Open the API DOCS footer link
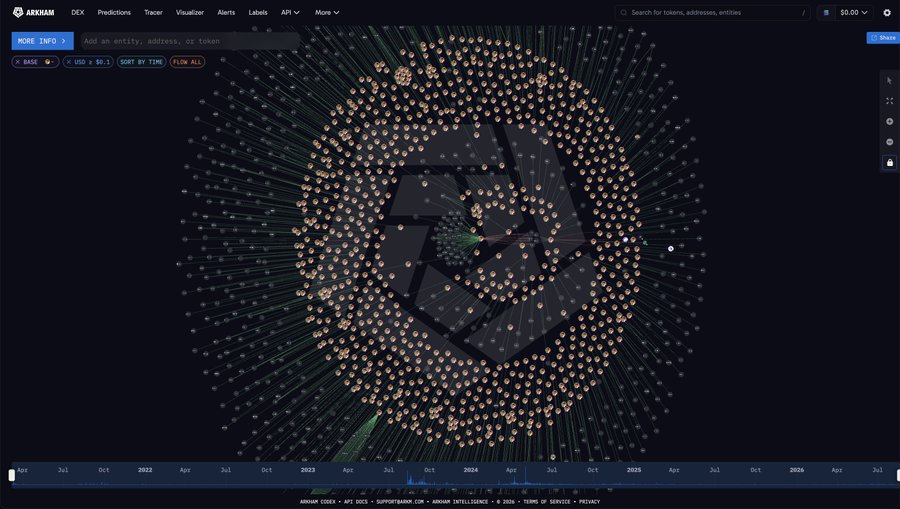Screen dimensions: 900x509 (x=355, y=502)
